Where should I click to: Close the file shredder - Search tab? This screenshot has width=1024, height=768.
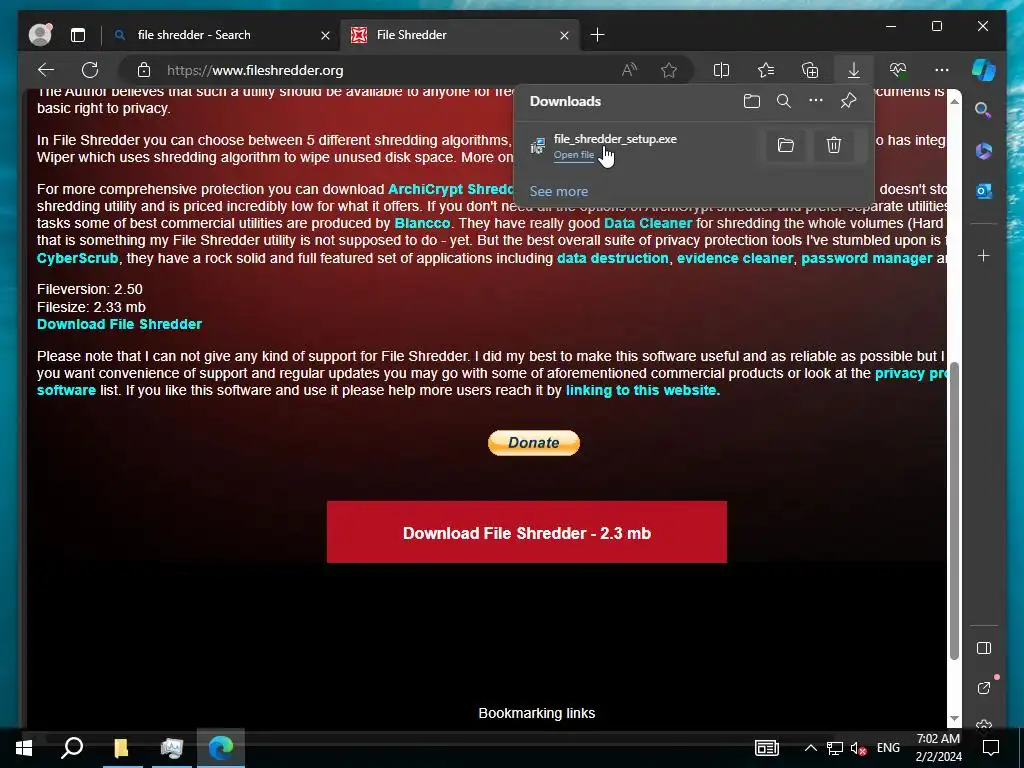tap(325, 35)
